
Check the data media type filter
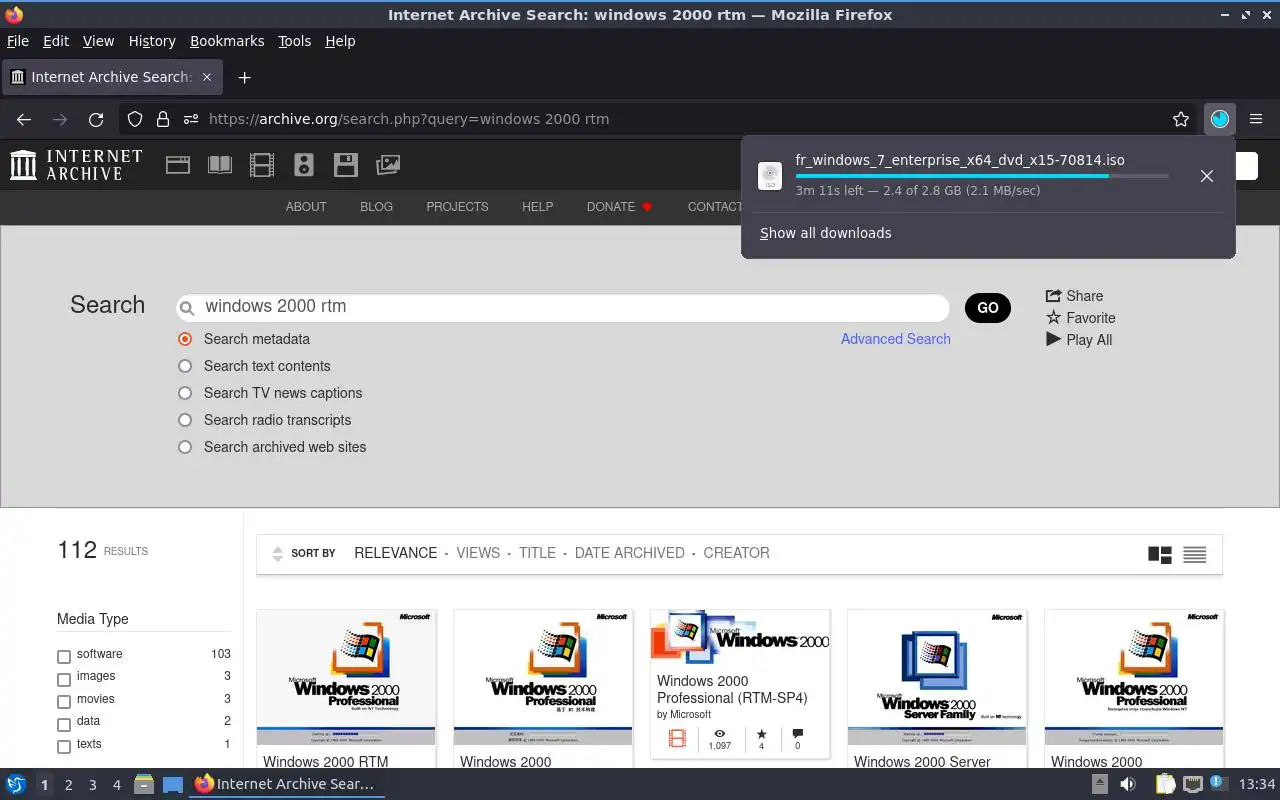(x=64, y=725)
